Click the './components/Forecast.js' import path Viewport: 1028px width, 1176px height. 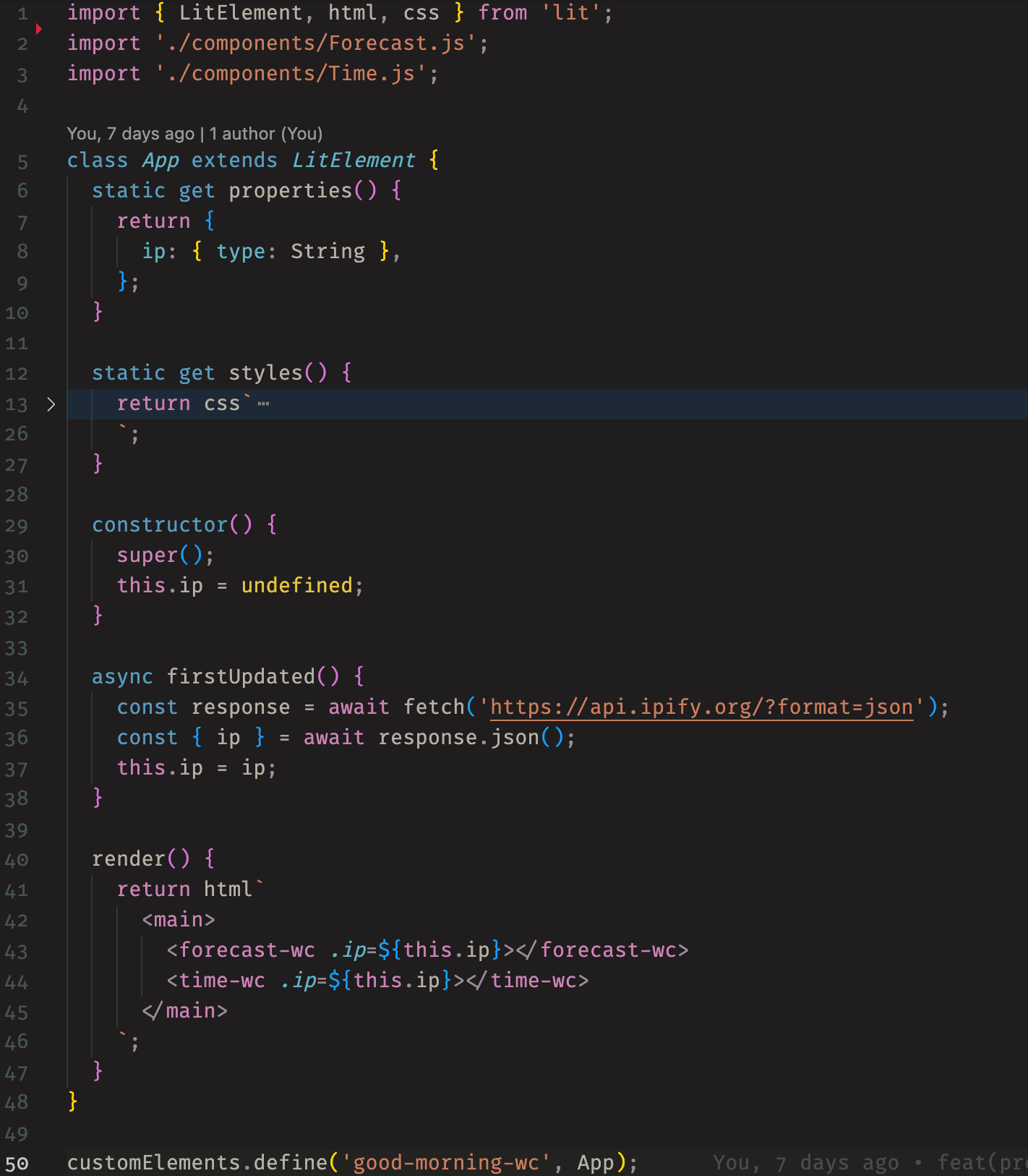(x=316, y=43)
